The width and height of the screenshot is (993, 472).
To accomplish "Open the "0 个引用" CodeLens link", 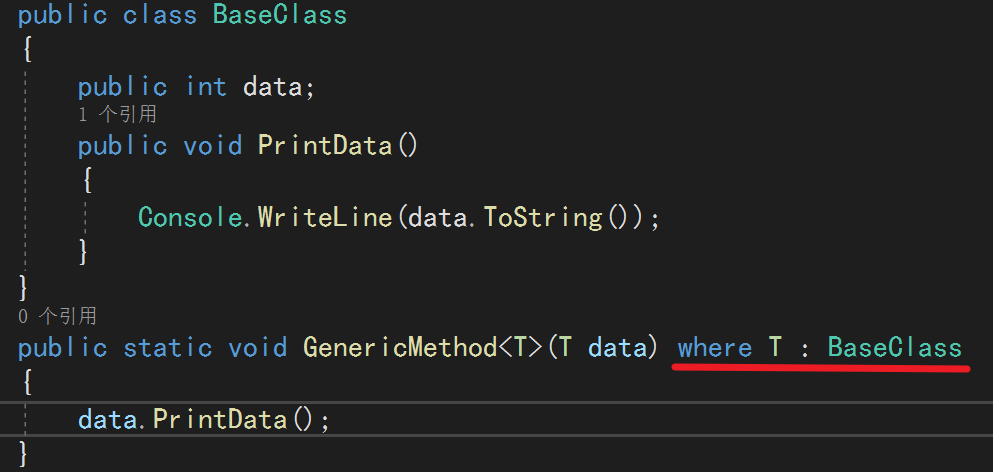I will click(x=57, y=316).
